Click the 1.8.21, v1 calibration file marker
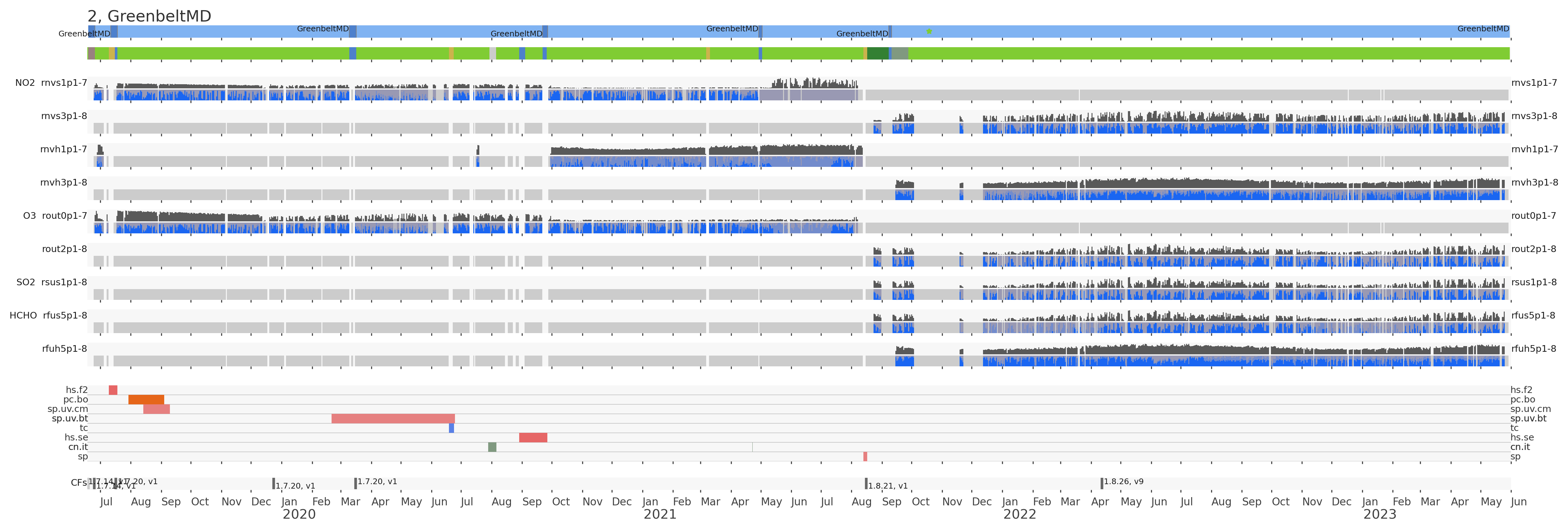Viewport: 1568px width, 531px height. click(866, 484)
